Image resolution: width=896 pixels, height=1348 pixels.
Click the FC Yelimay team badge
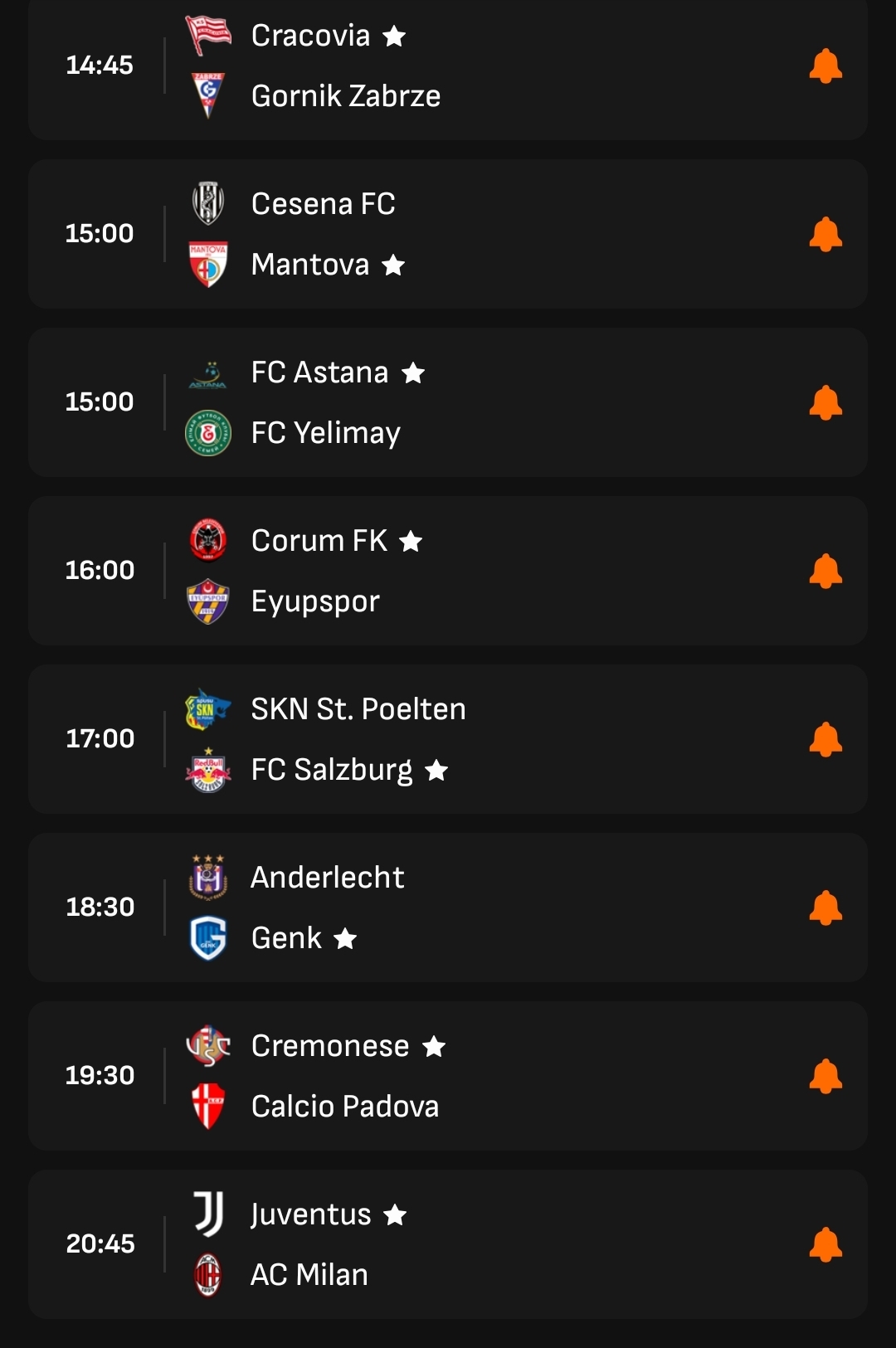(x=207, y=433)
